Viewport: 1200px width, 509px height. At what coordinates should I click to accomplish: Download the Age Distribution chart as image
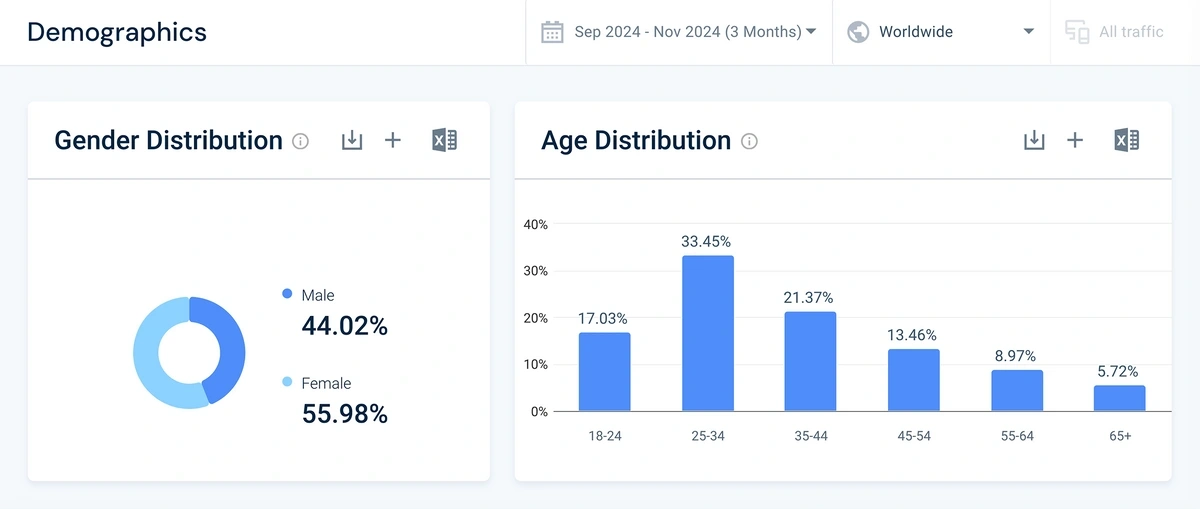1034,140
